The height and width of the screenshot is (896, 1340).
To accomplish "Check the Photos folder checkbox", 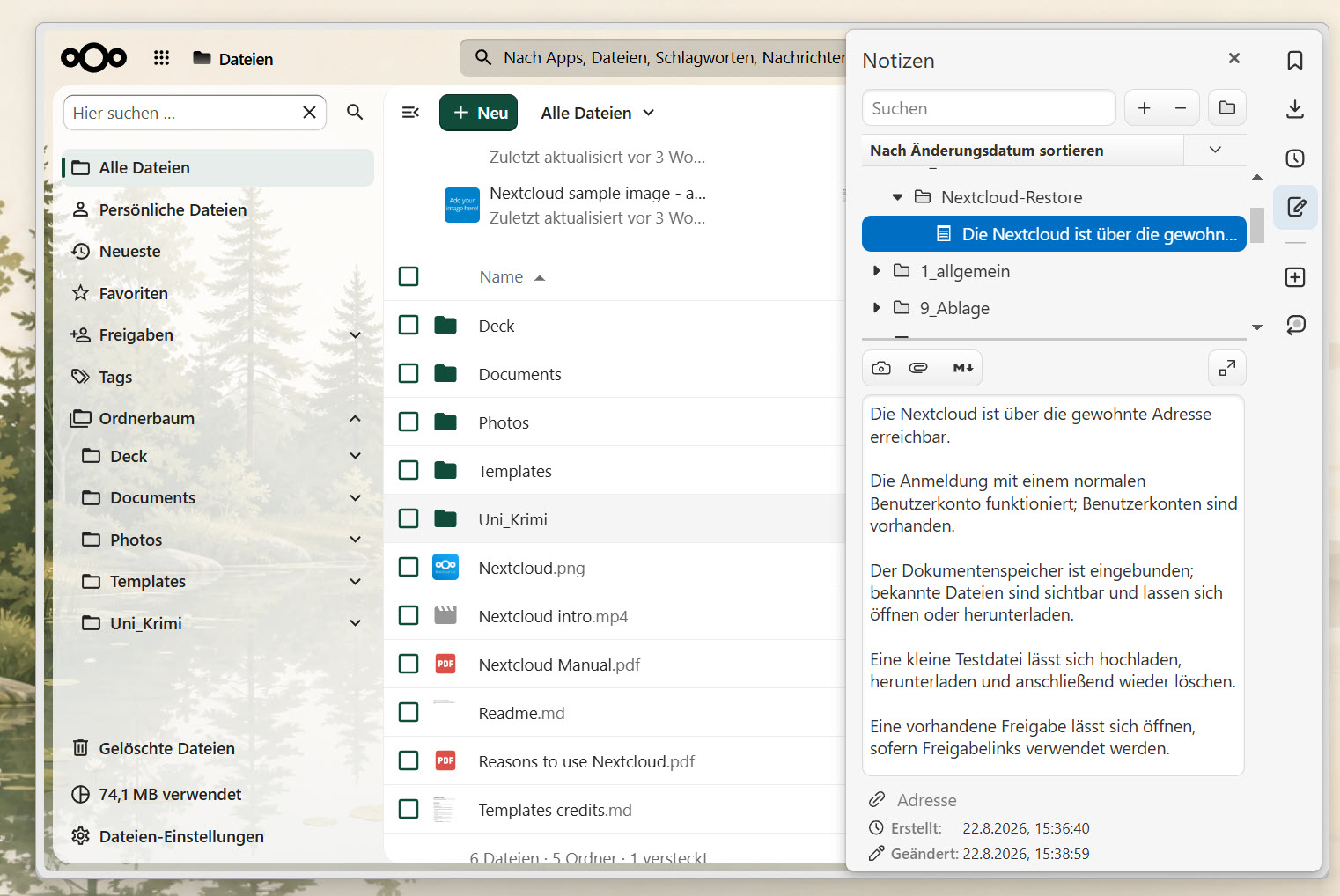I will [409, 422].
